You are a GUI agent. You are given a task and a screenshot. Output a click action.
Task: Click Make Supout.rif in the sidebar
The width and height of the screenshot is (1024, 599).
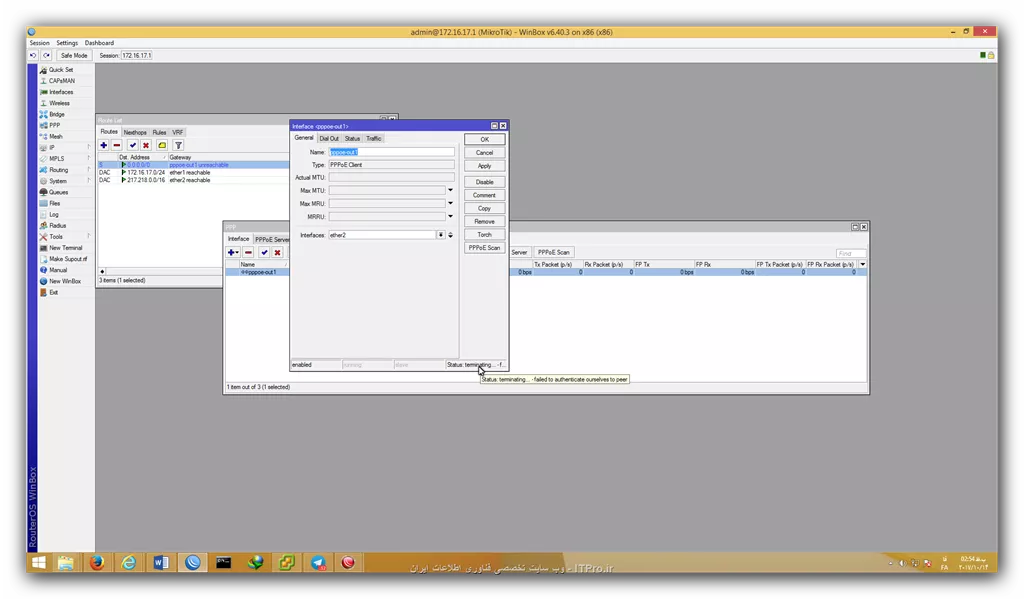(67, 259)
